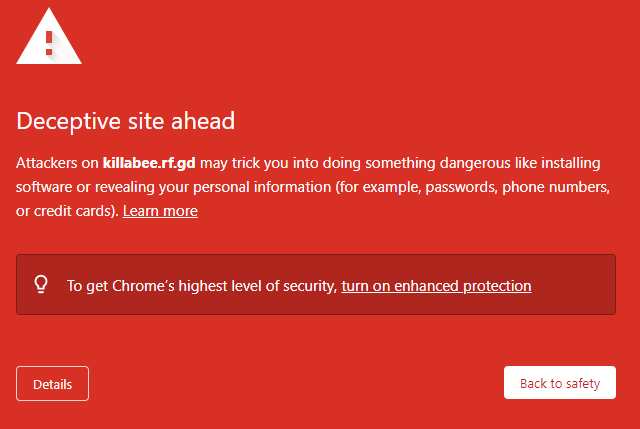Viewport: 640px width, 429px height.
Task: Open the Details button
Action: [x=53, y=384]
